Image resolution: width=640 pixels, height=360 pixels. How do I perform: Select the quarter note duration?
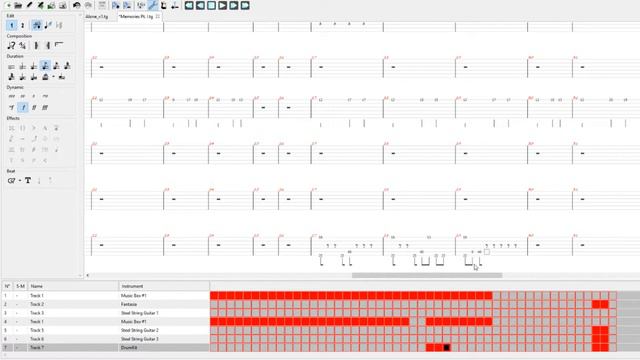[34, 66]
